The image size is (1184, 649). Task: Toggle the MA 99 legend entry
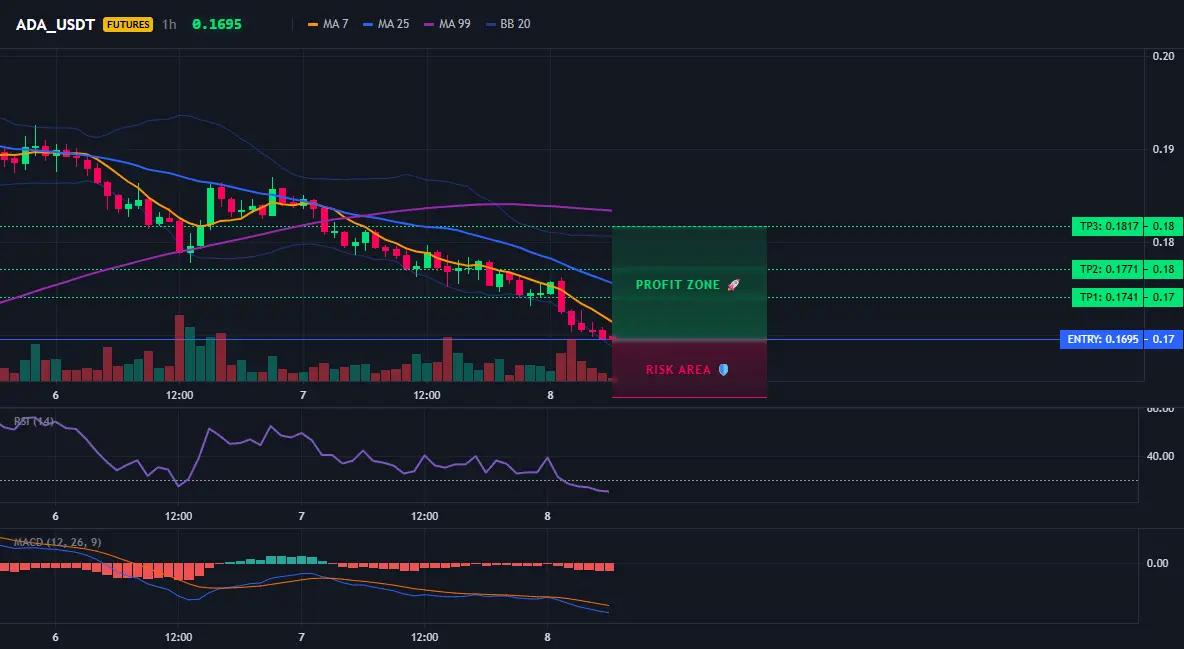(448, 24)
